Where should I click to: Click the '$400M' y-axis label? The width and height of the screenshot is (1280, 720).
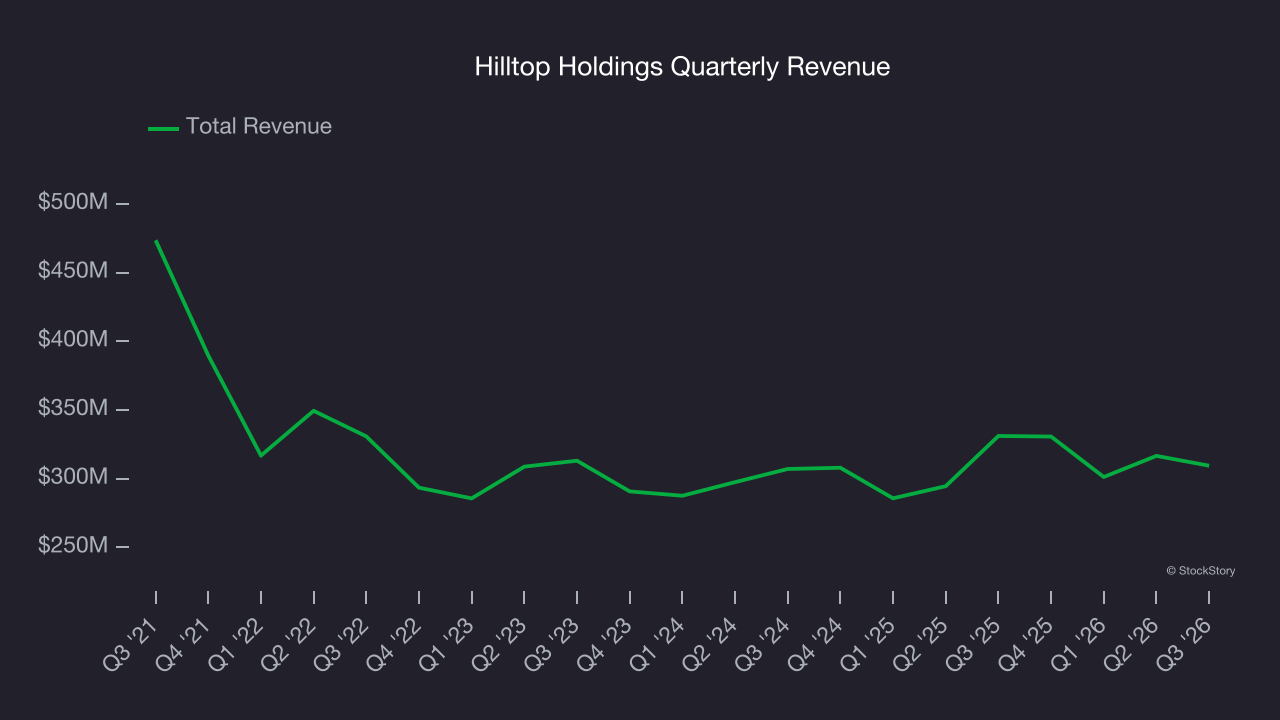[73, 340]
